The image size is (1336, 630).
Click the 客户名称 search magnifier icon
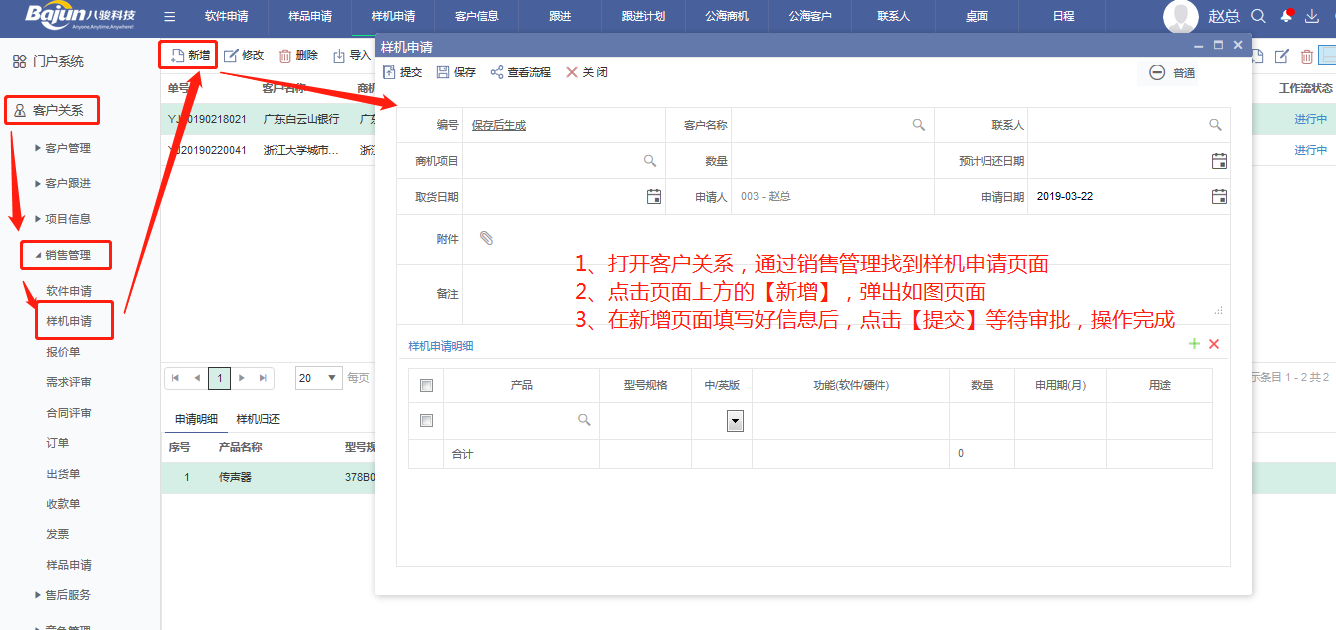(918, 125)
